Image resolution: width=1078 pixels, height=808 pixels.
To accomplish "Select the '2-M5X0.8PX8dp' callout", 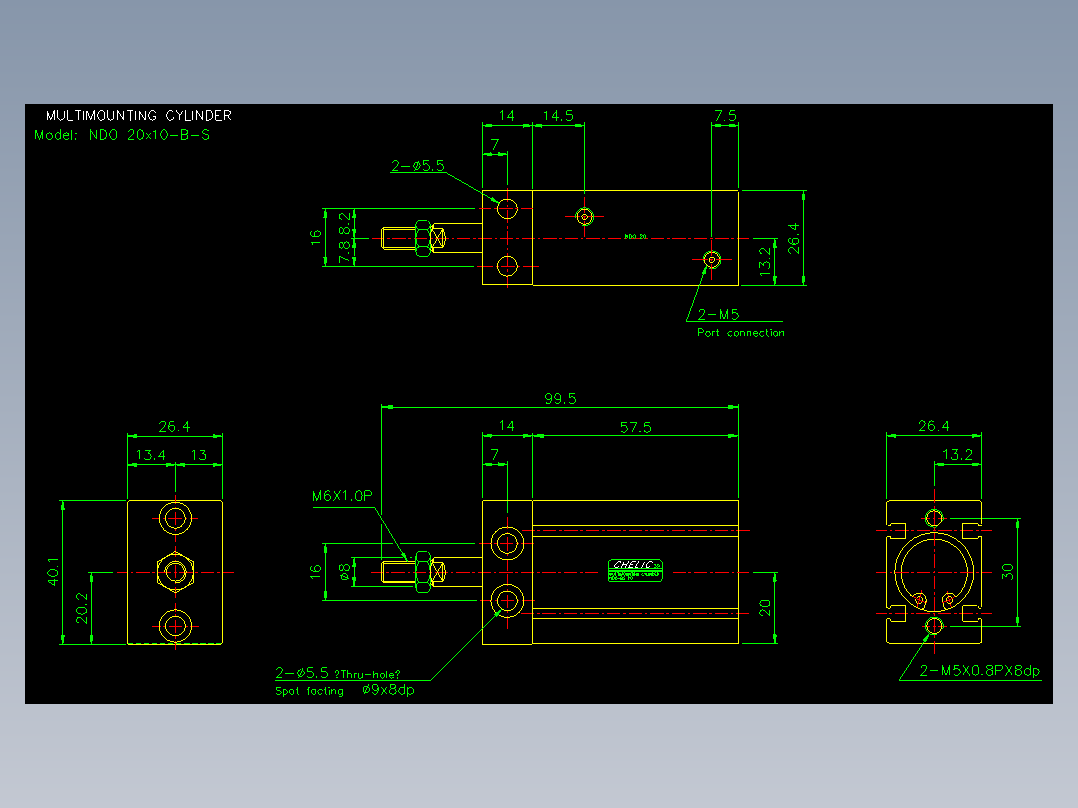I will [980, 670].
